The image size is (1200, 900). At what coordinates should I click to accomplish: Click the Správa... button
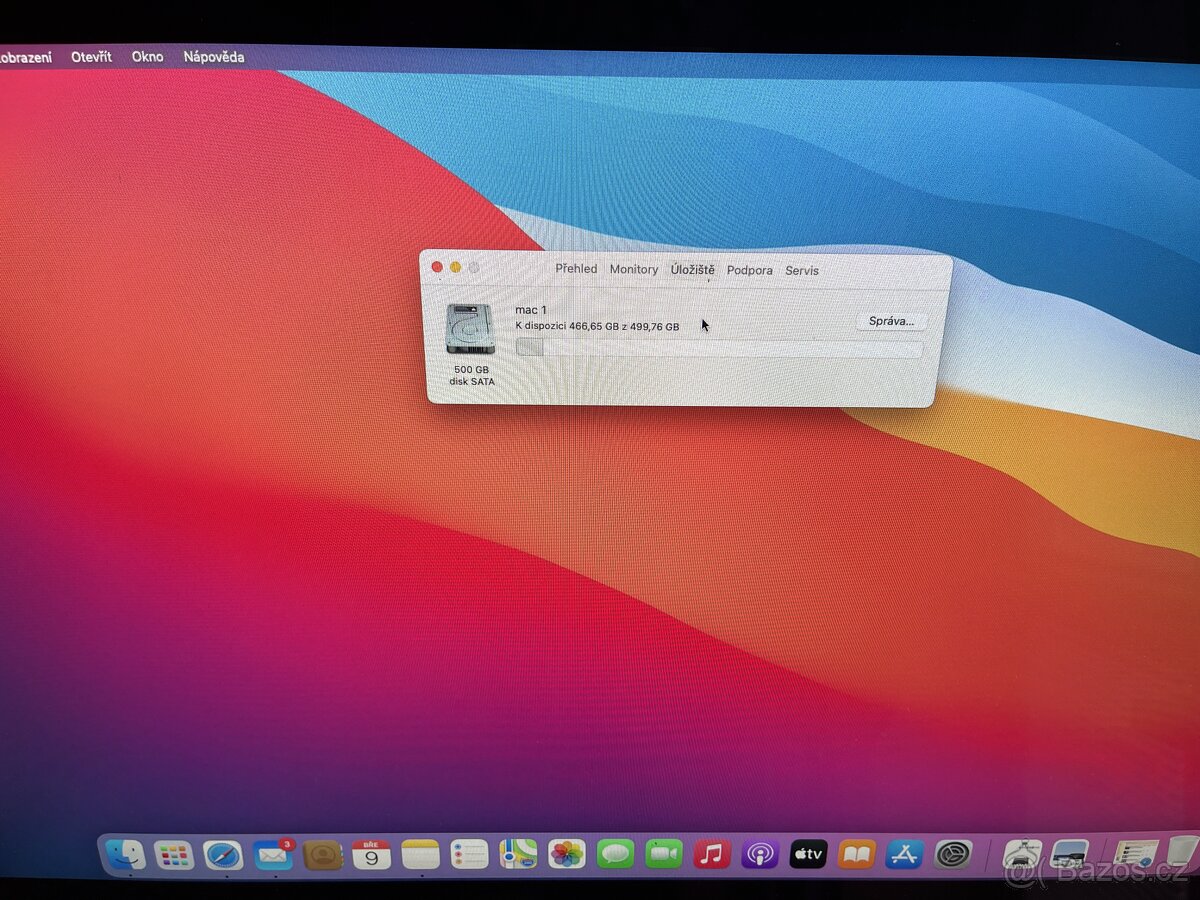pos(891,321)
